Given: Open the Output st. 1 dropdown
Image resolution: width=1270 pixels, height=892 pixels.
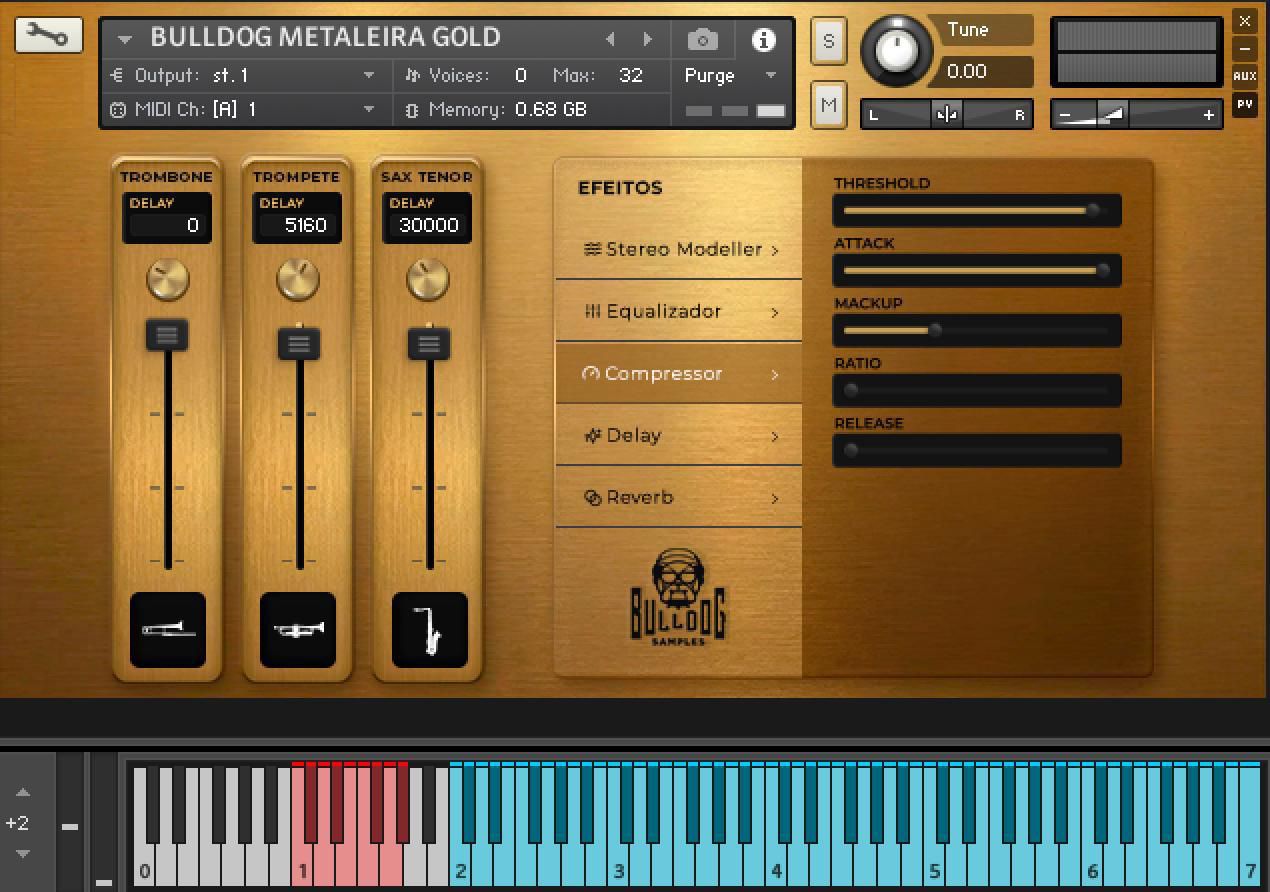Looking at the screenshot, I should 369,75.
